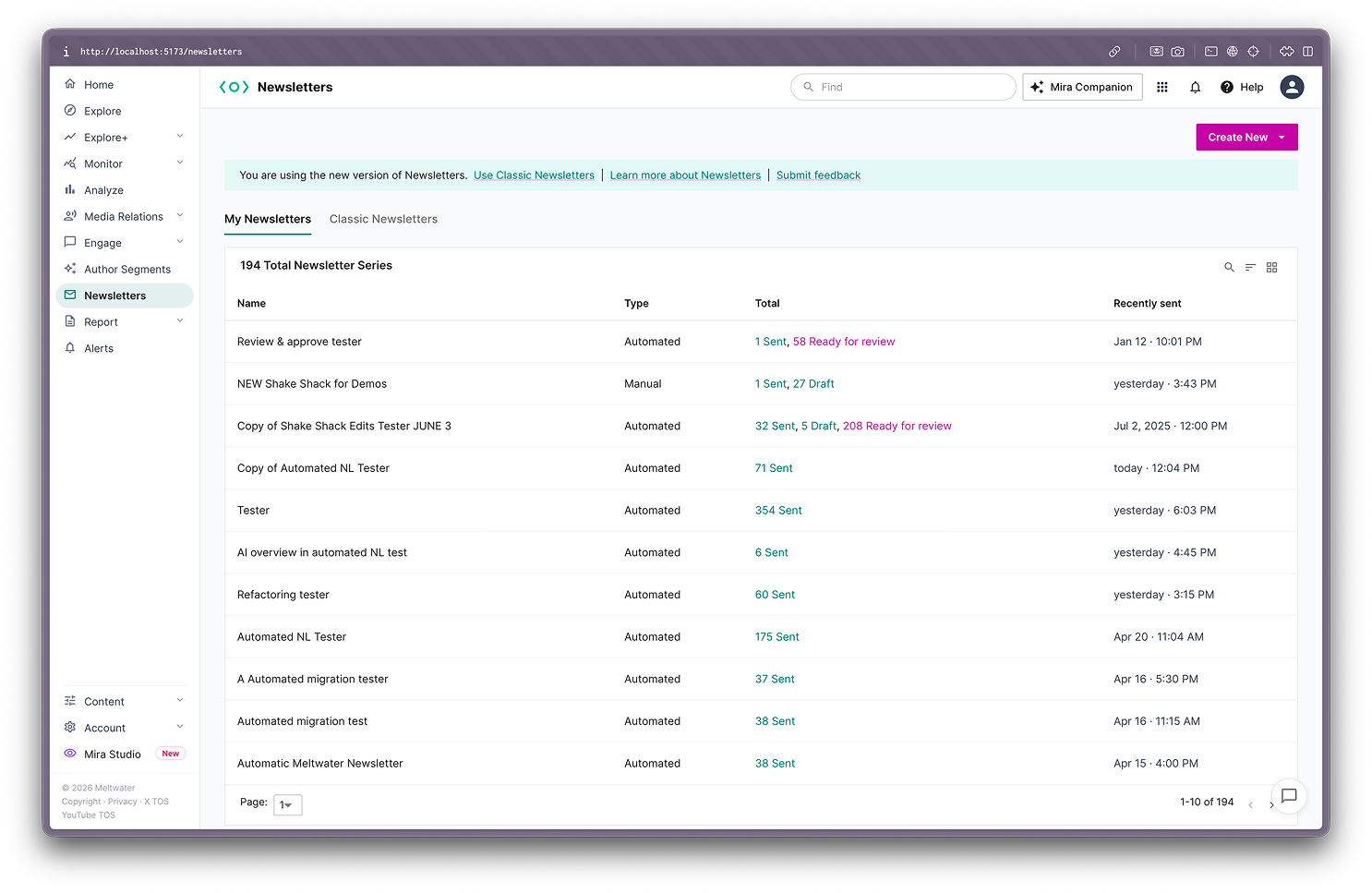The image size is (1372, 893).
Task: Expand the Engage sidebar section
Action: pyautogui.click(x=180, y=242)
